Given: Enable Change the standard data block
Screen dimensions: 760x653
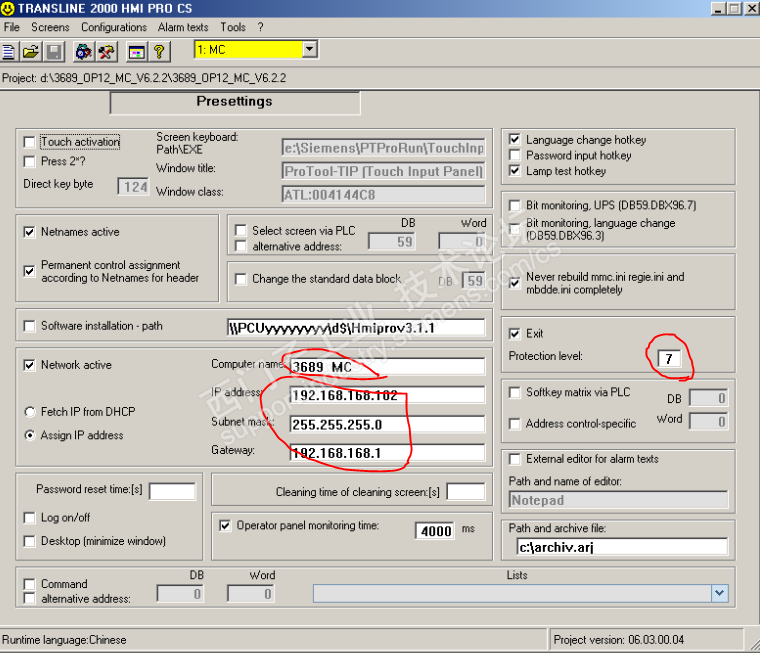Looking at the screenshot, I should tap(240, 279).
